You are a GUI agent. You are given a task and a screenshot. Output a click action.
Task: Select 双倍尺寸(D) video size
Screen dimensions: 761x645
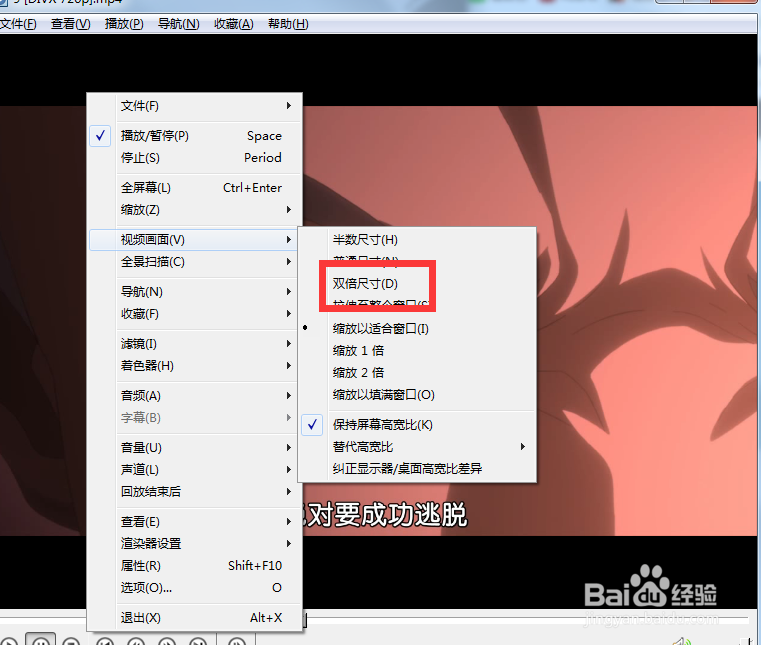[417, 283]
